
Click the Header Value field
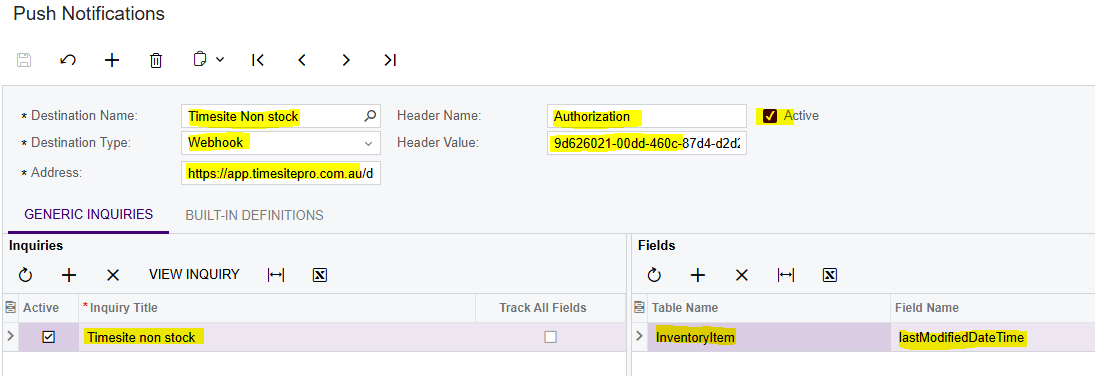tap(647, 143)
